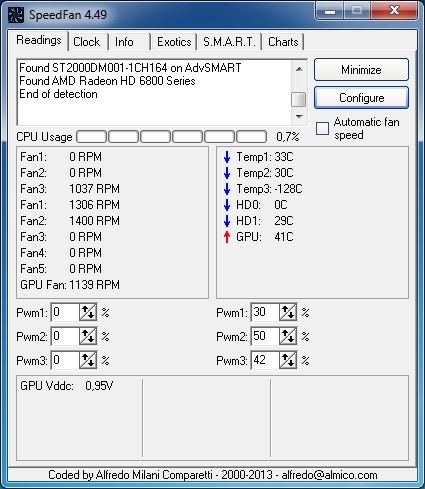Click right Pwm1 field showing 30

[x=265, y=312]
